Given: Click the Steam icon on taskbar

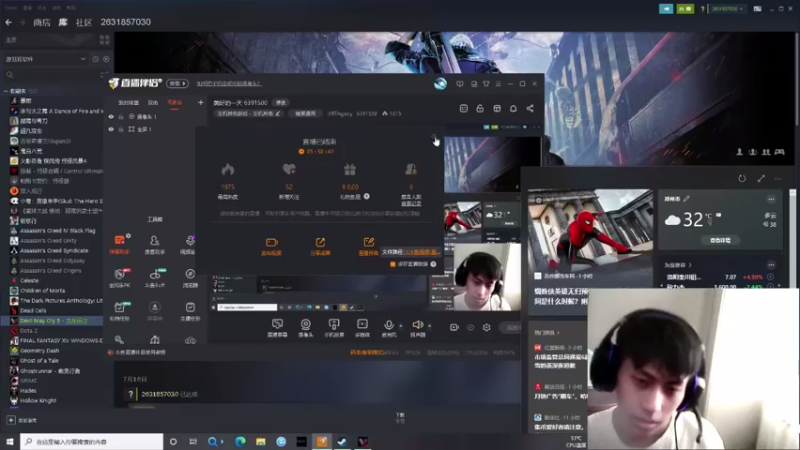Looking at the screenshot, I should 342,441.
